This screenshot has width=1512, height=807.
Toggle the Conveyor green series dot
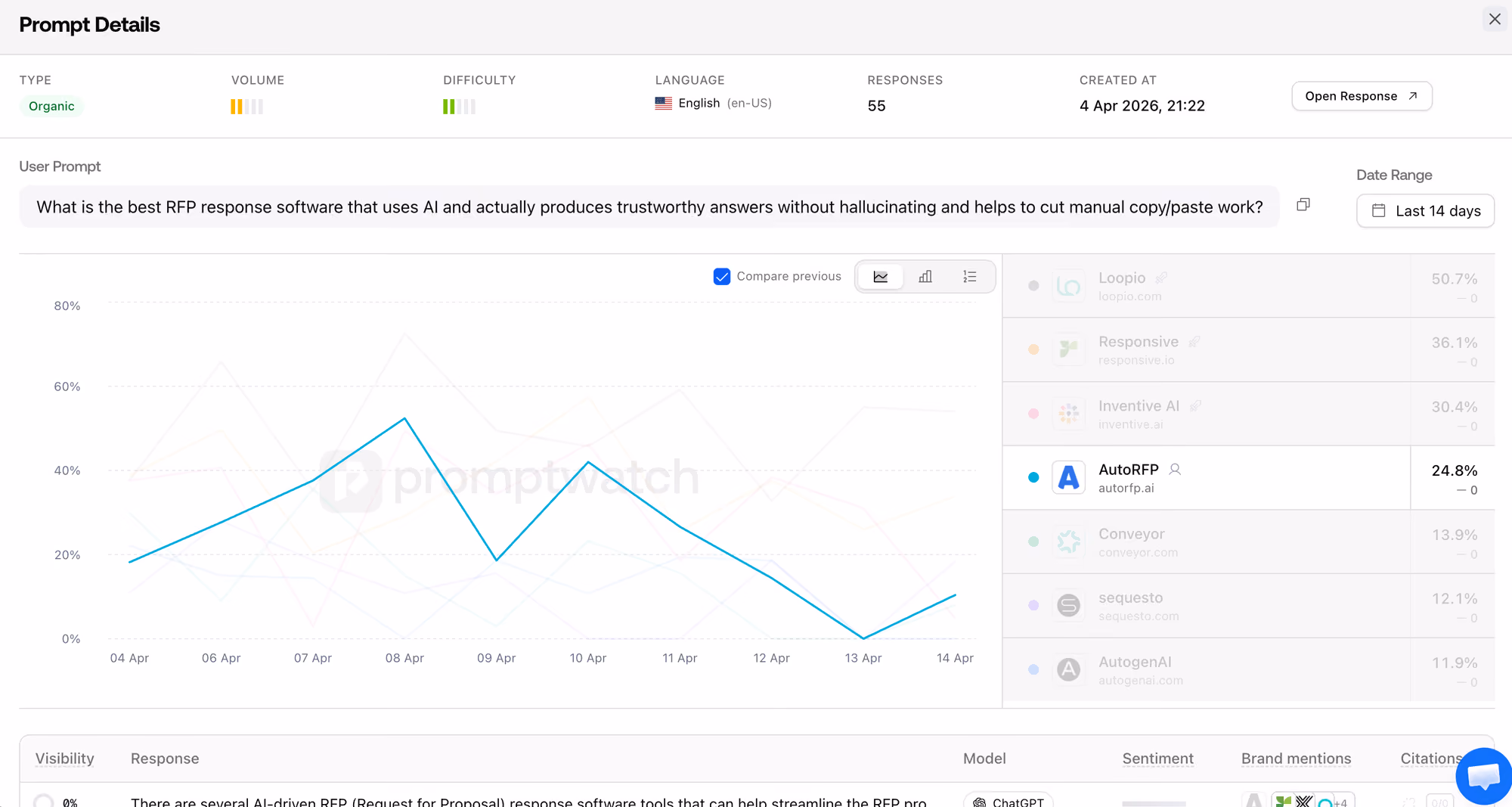pyautogui.click(x=1033, y=542)
